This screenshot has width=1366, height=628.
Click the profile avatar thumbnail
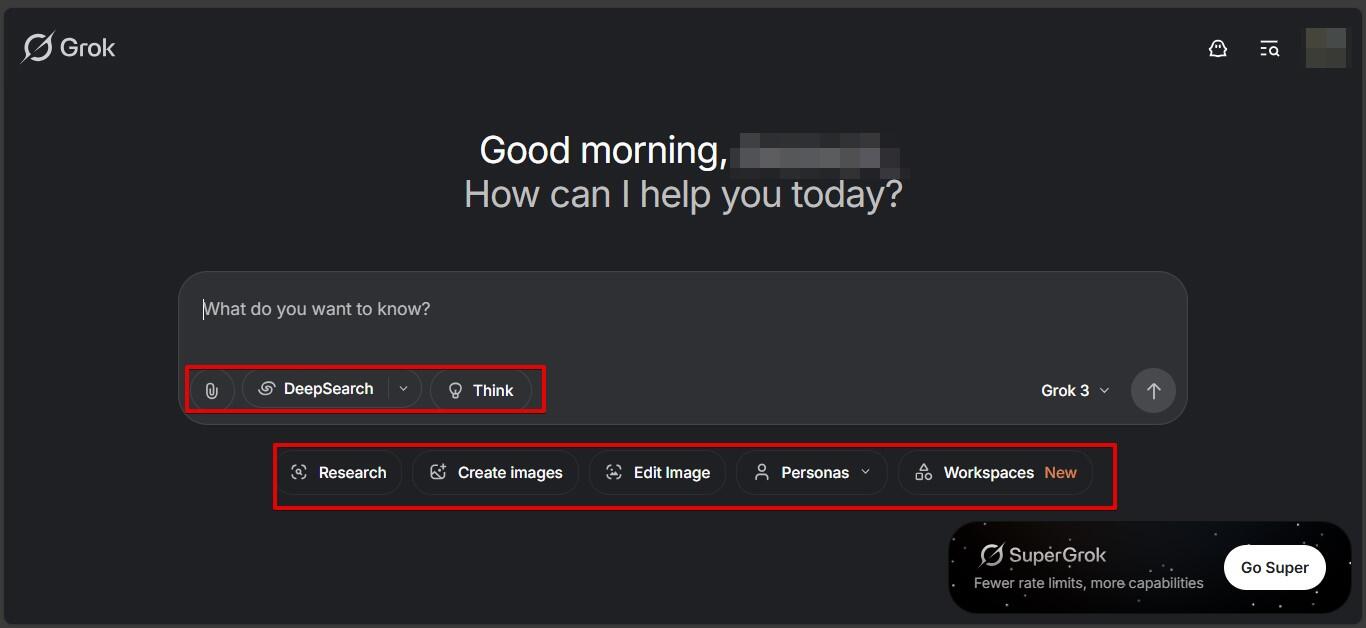1325,48
